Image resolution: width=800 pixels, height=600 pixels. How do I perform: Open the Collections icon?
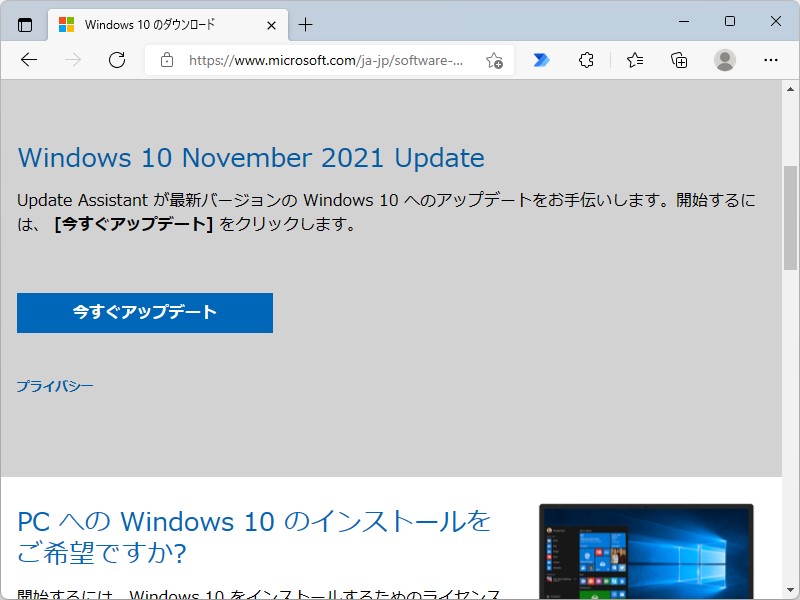pos(679,60)
